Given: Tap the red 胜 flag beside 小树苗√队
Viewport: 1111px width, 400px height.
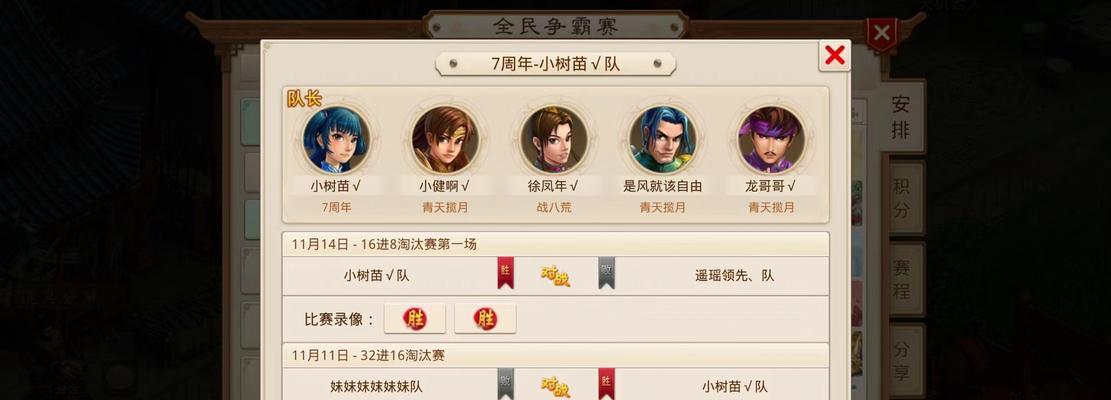Looking at the screenshot, I should click(505, 273).
